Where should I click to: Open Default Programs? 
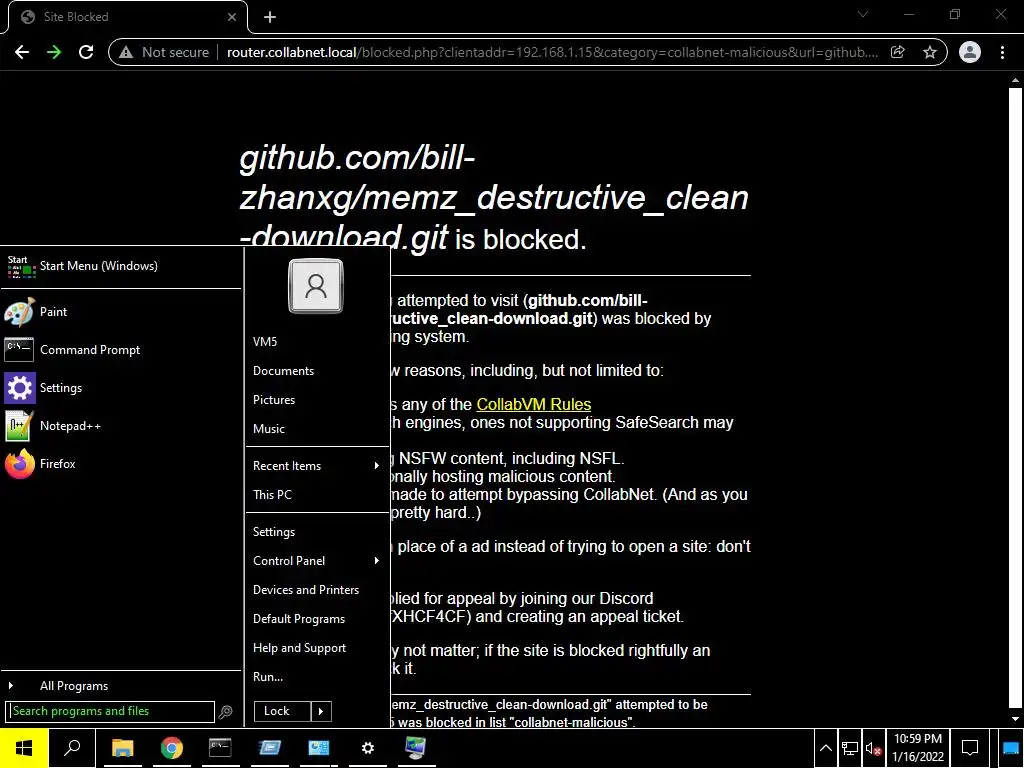point(317,618)
